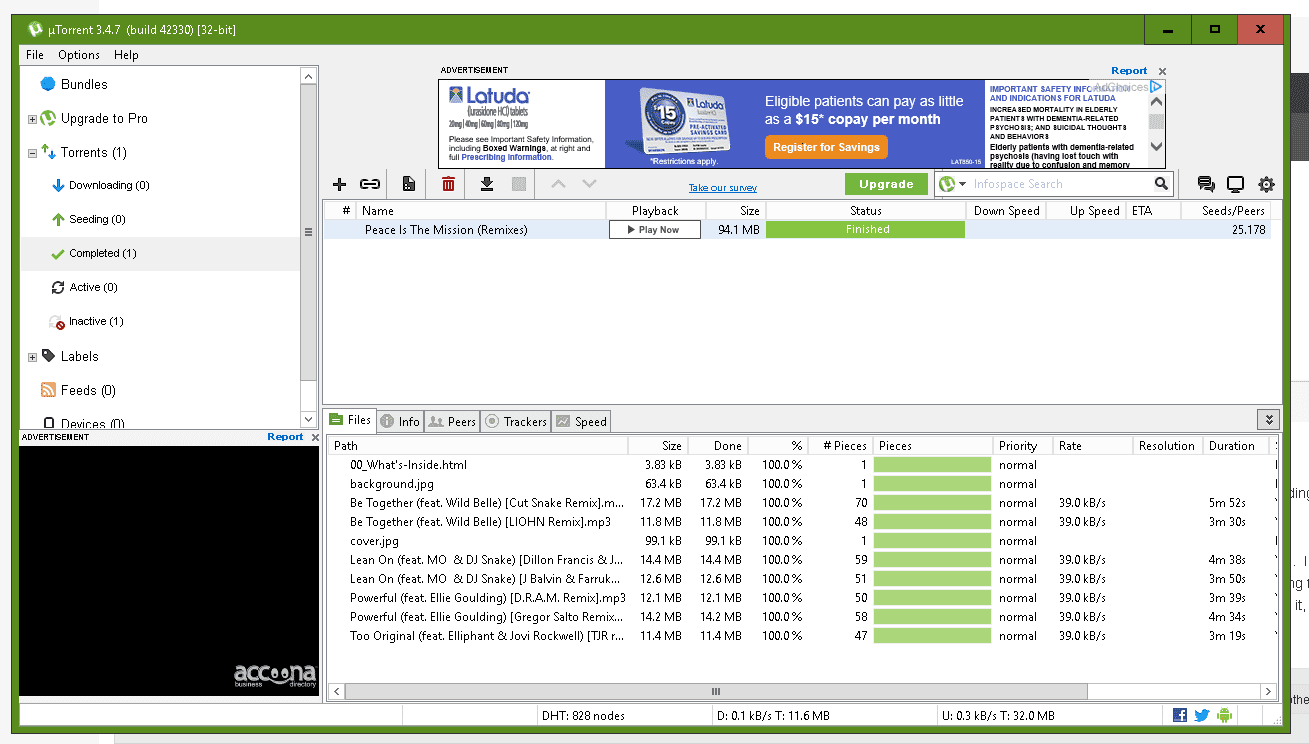
Task: Open the Help menu
Action: [126, 55]
